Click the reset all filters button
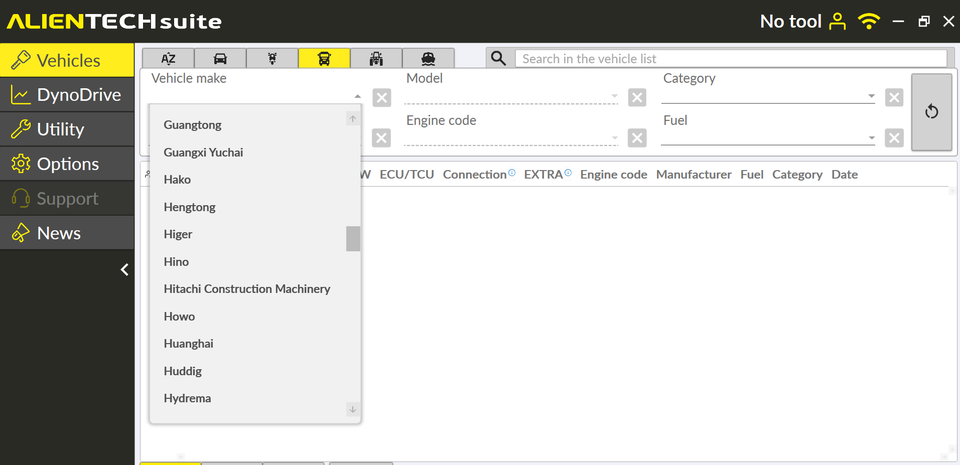Viewport: 960px width, 465px height. pyautogui.click(x=931, y=112)
